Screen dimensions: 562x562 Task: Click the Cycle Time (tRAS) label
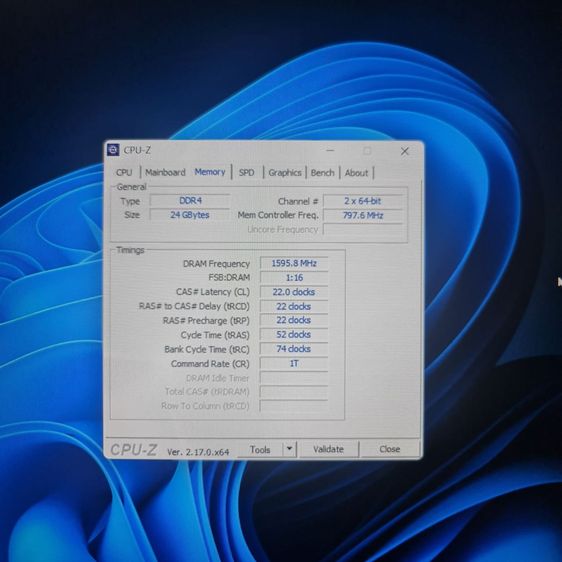click(x=215, y=335)
